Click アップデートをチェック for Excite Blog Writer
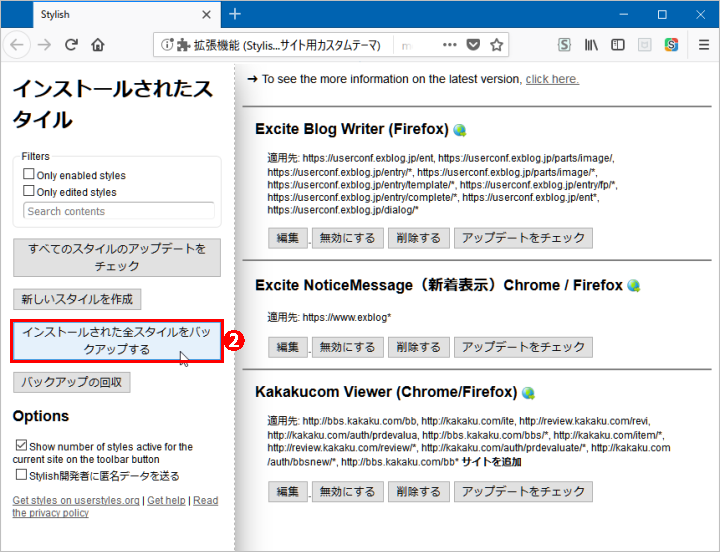The image size is (720, 552). click(523, 238)
